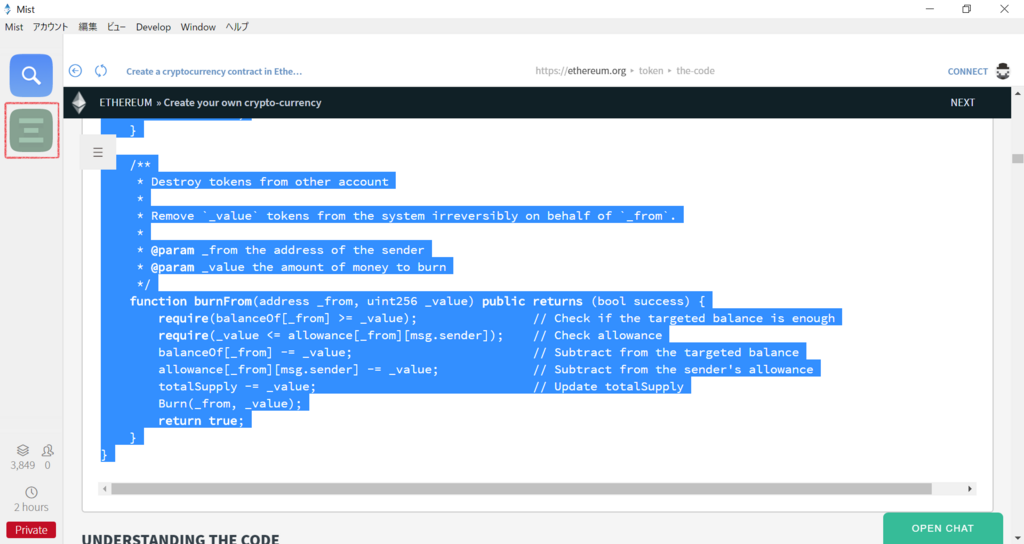
Task: Click the '// Subtract from the targeted balance' comment
Action: (x=666, y=352)
